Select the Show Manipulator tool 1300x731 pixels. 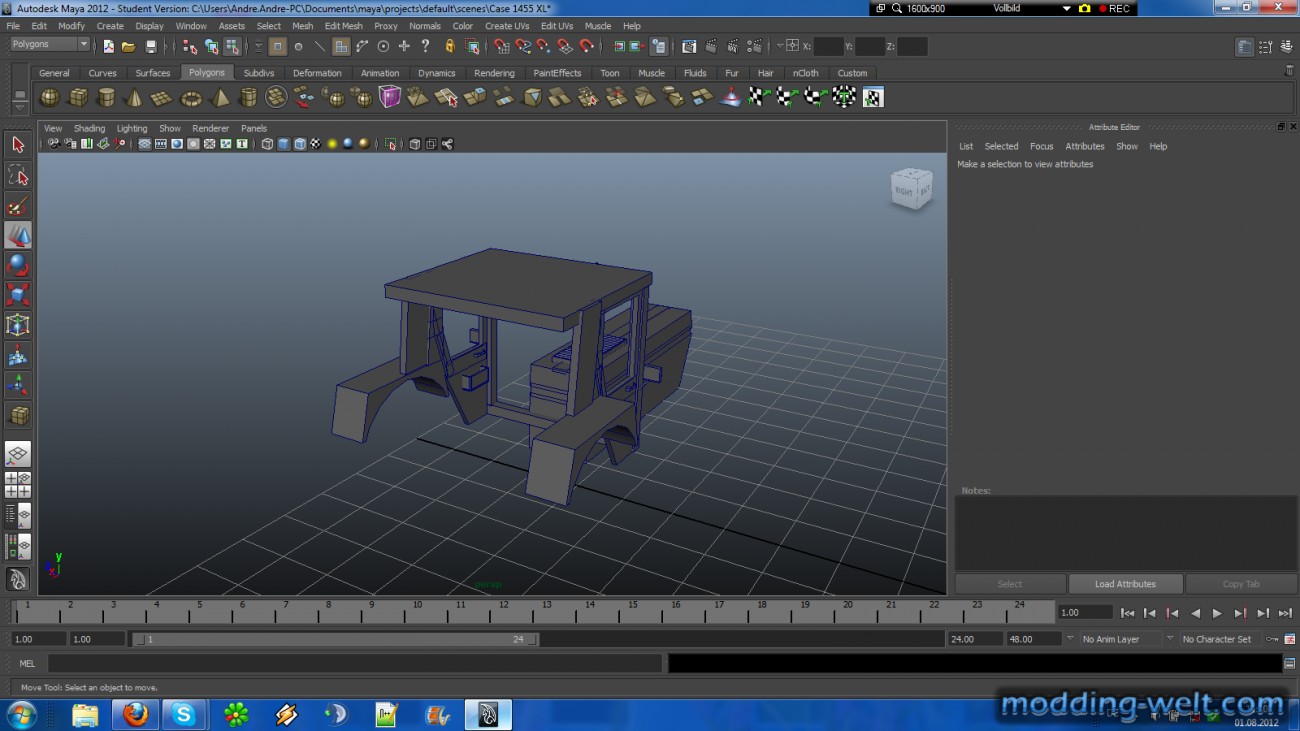(18, 385)
